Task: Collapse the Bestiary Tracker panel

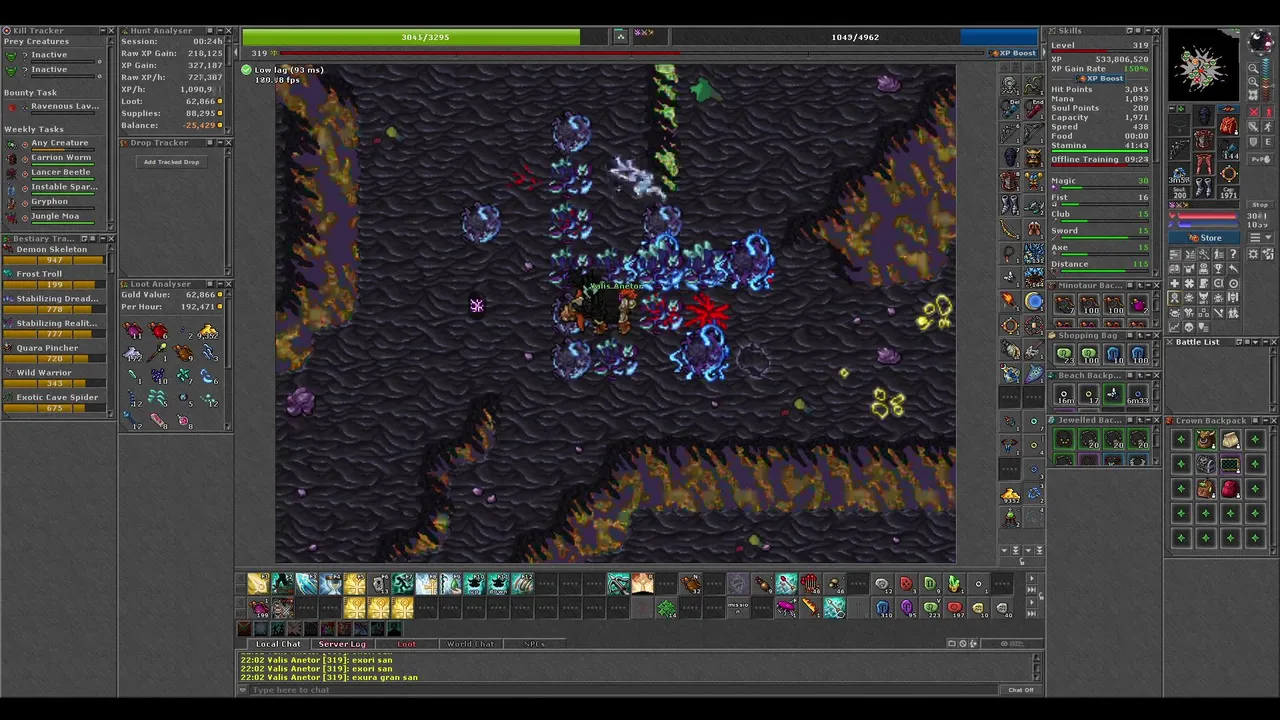Action: pyautogui.click(x=101, y=239)
